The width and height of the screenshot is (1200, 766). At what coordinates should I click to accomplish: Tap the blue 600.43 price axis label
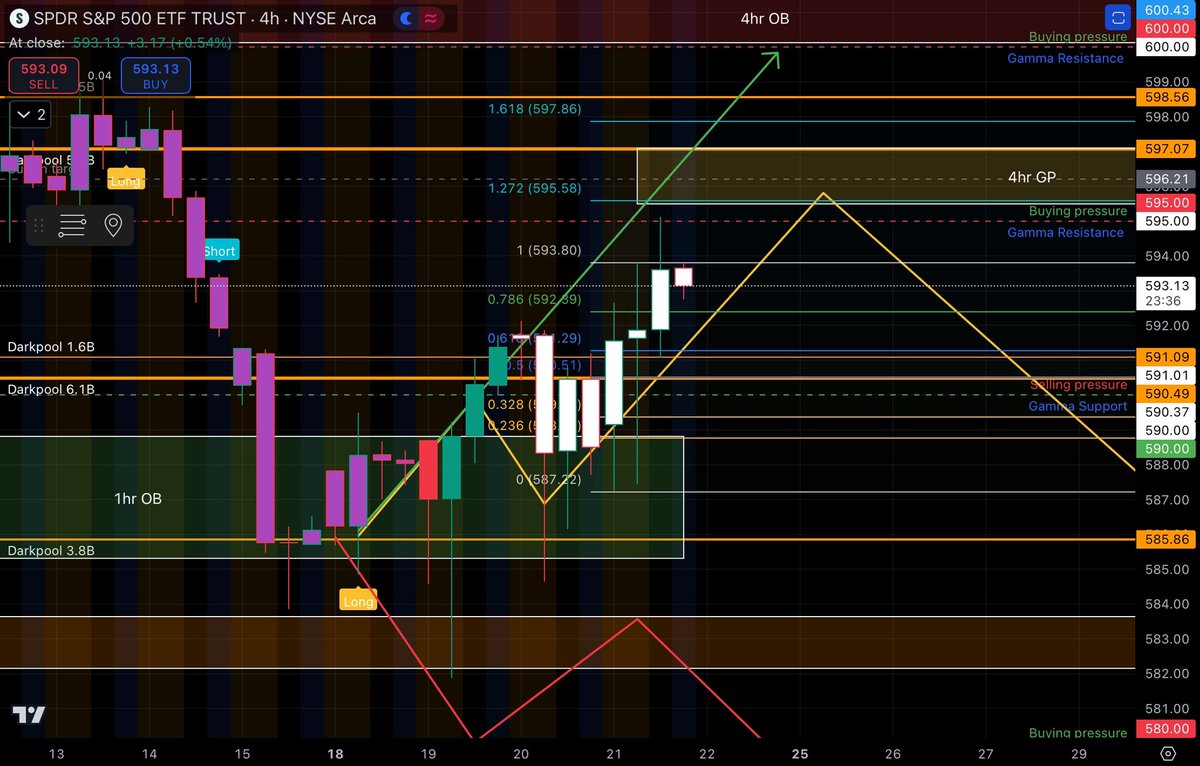[x=1166, y=10]
